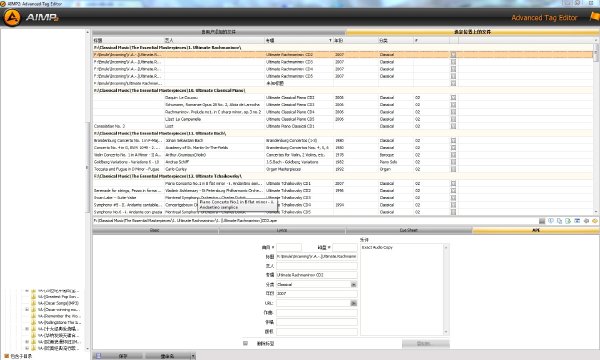Screen dimensions: 600x360
Task: Click the folder icon of VA-[Remember the Wo... item
Action: tap(33, 316)
